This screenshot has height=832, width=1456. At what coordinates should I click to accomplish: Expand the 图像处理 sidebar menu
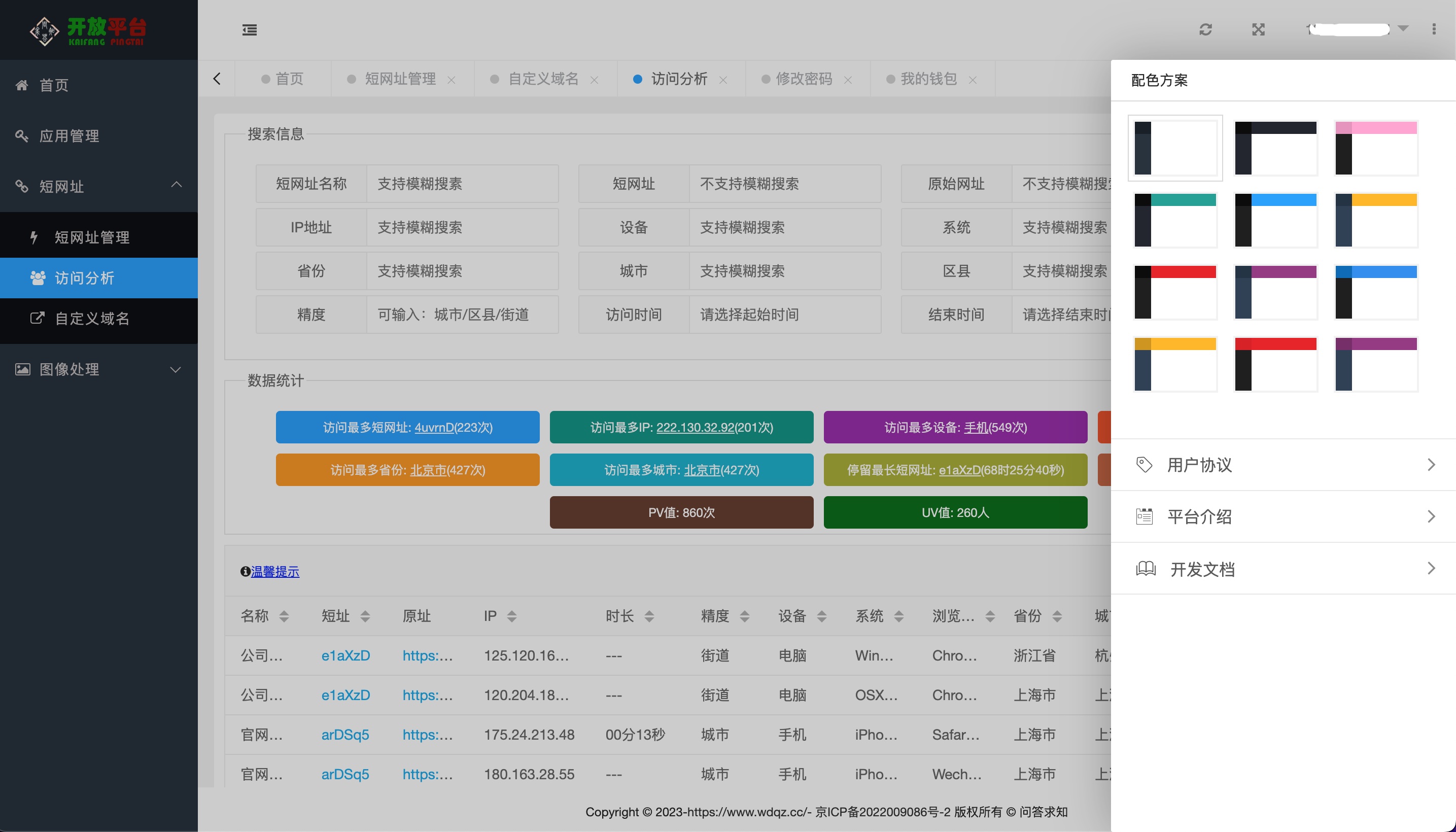click(176, 370)
